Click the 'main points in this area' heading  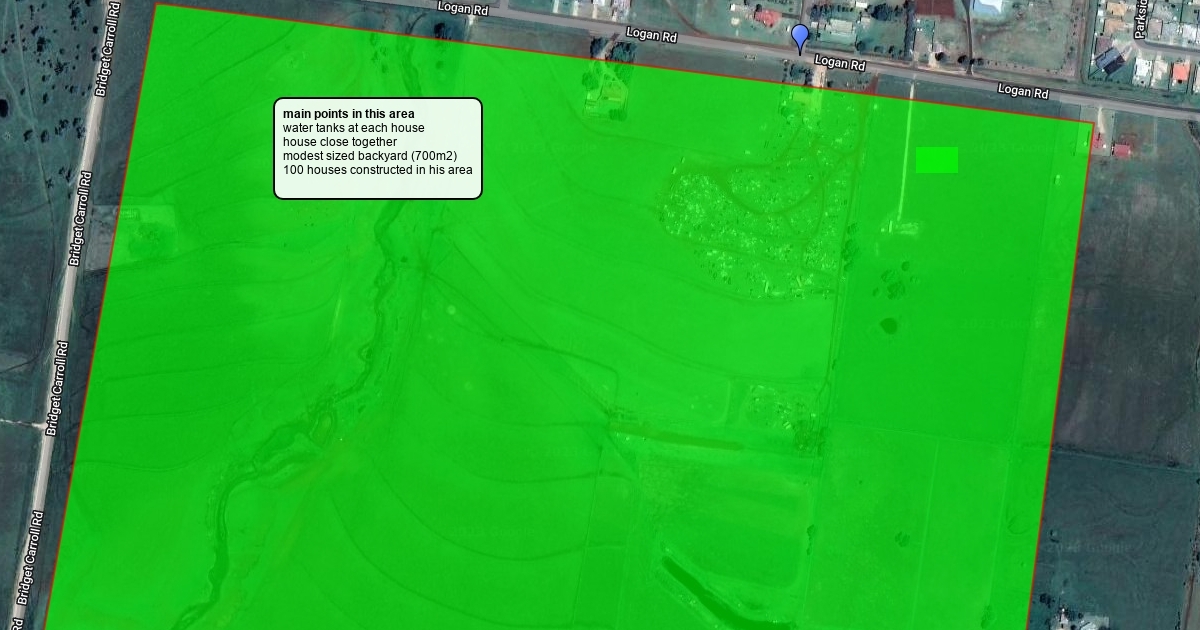[348, 114]
